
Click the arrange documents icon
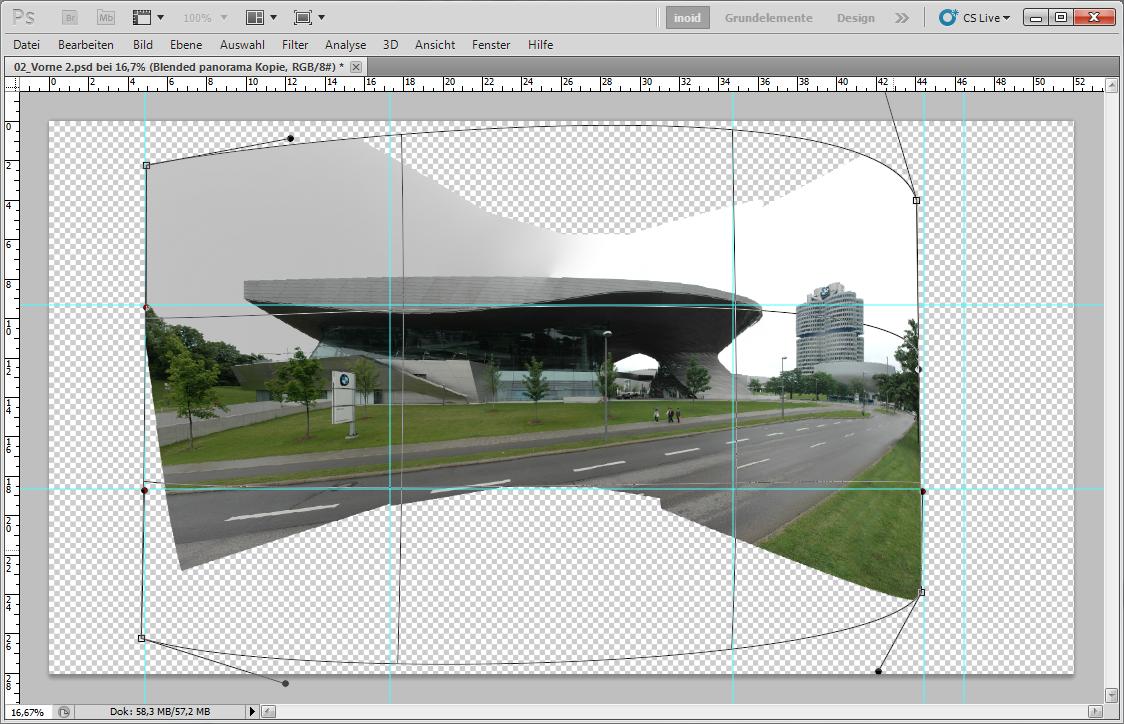click(x=255, y=17)
